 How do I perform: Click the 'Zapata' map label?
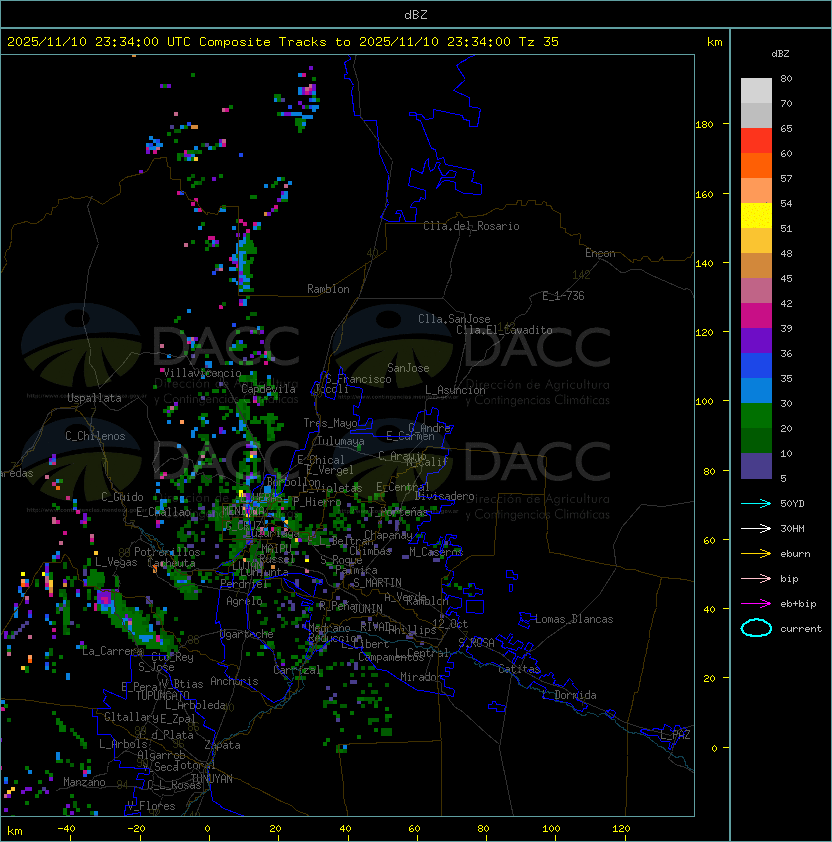[222, 745]
